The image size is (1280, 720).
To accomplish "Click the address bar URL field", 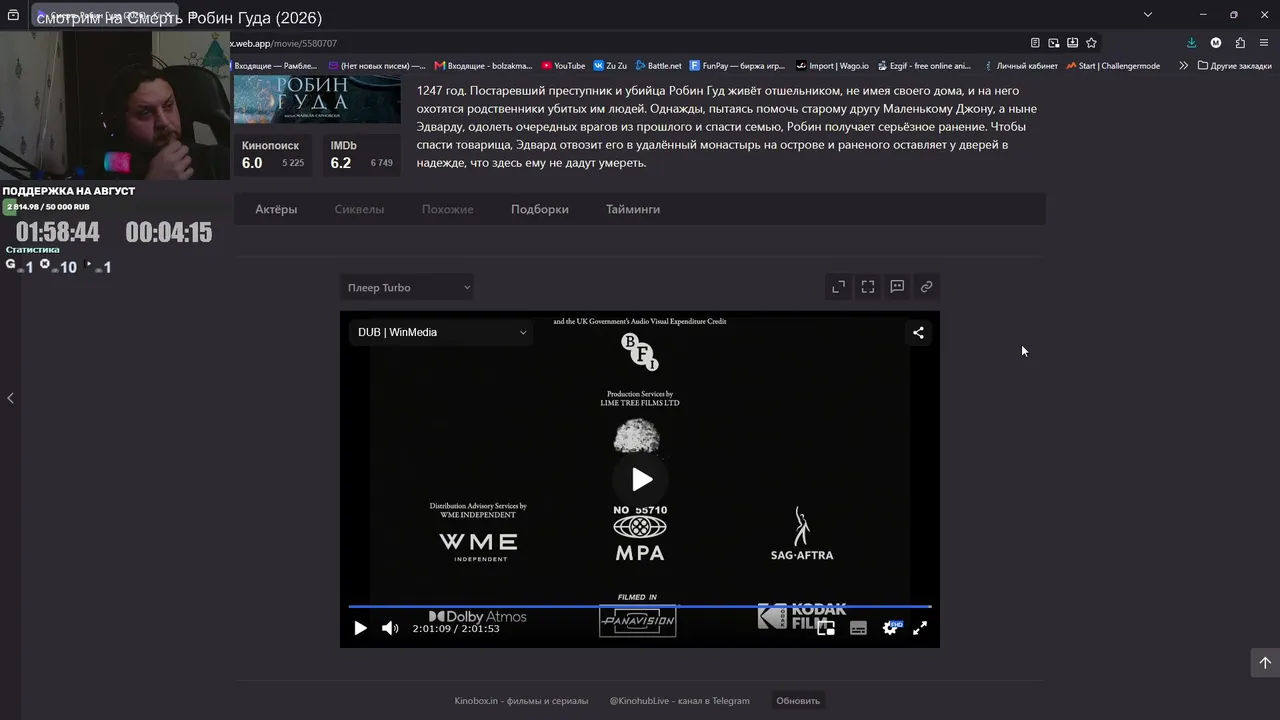I will tap(625, 43).
